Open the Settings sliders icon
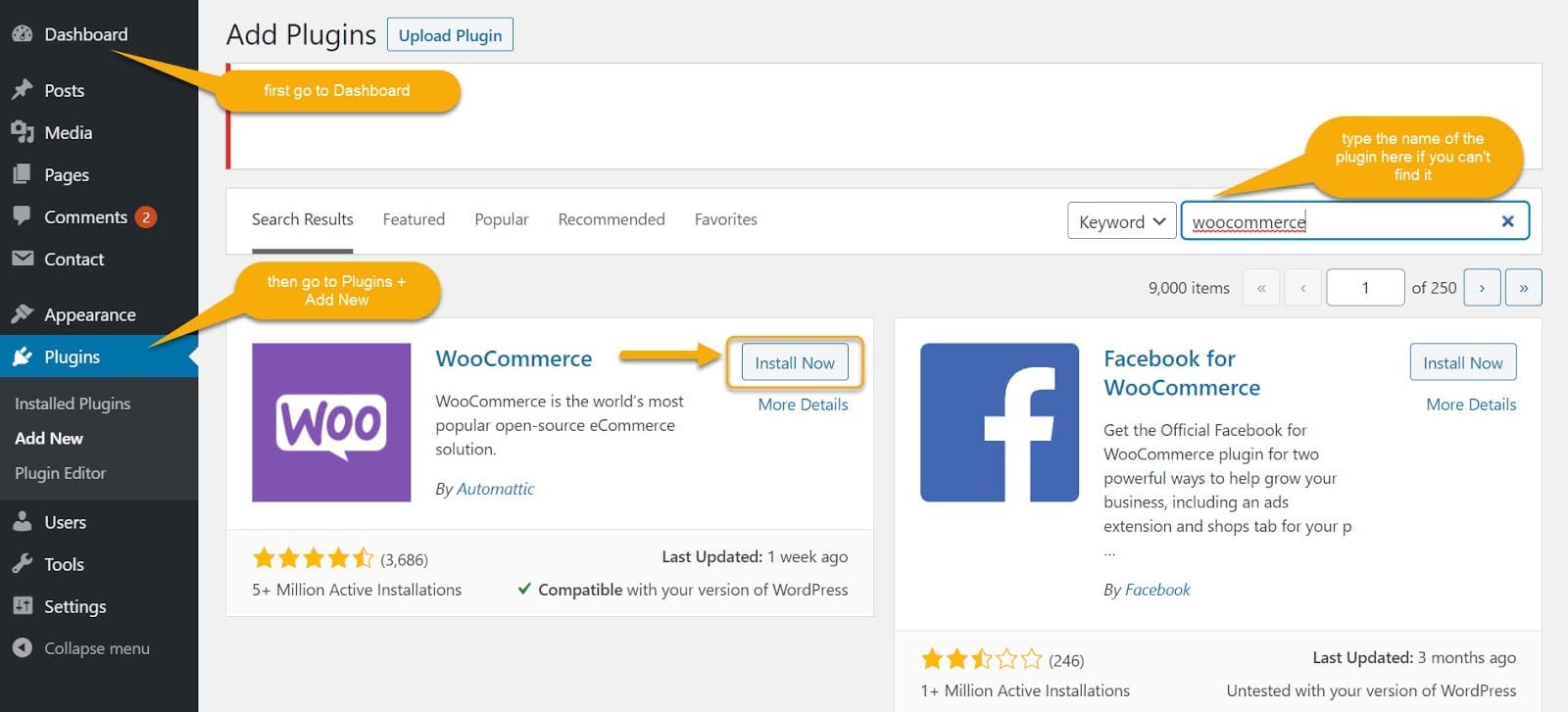This screenshot has height=712, width=1568. tap(22, 606)
